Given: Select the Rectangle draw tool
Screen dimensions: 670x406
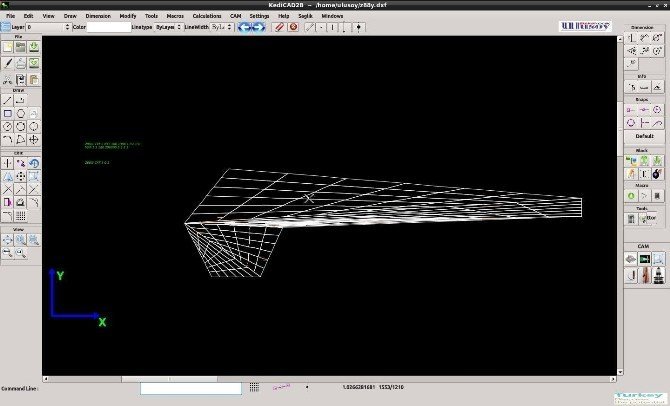Looking at the screenshot, I should 7,113.
